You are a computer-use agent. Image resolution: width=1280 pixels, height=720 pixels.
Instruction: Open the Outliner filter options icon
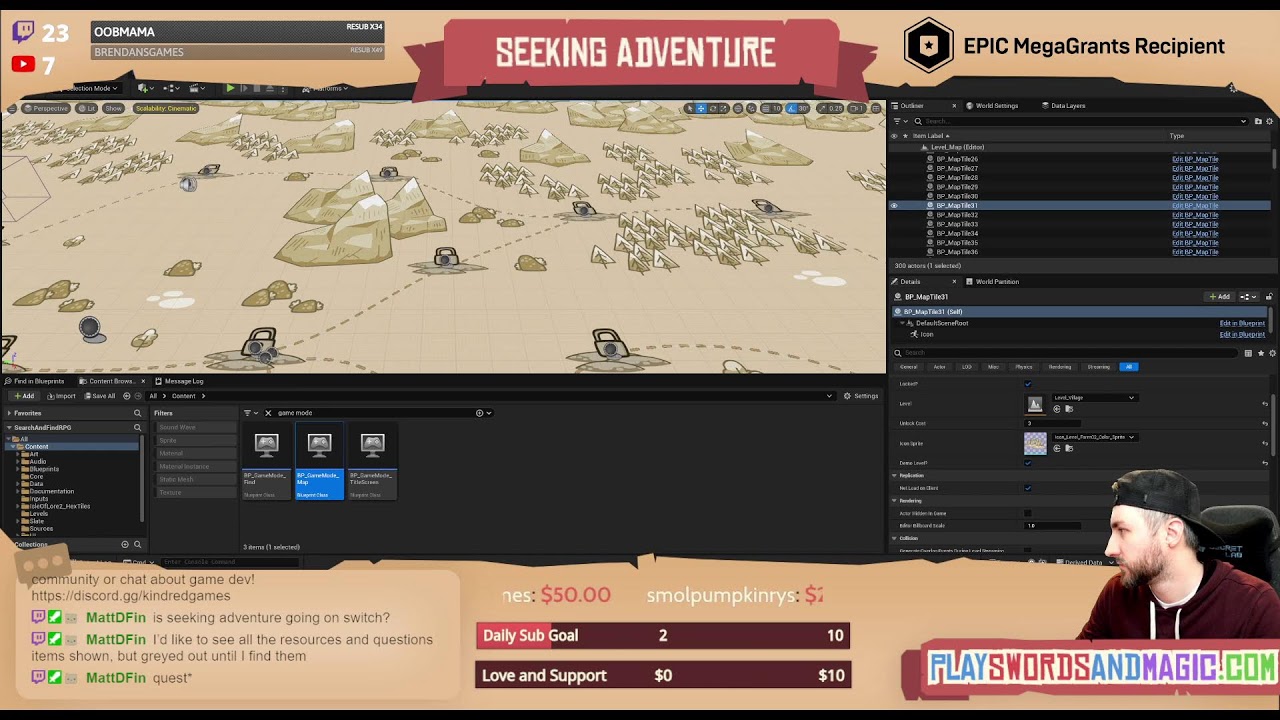tap(898, 121)
